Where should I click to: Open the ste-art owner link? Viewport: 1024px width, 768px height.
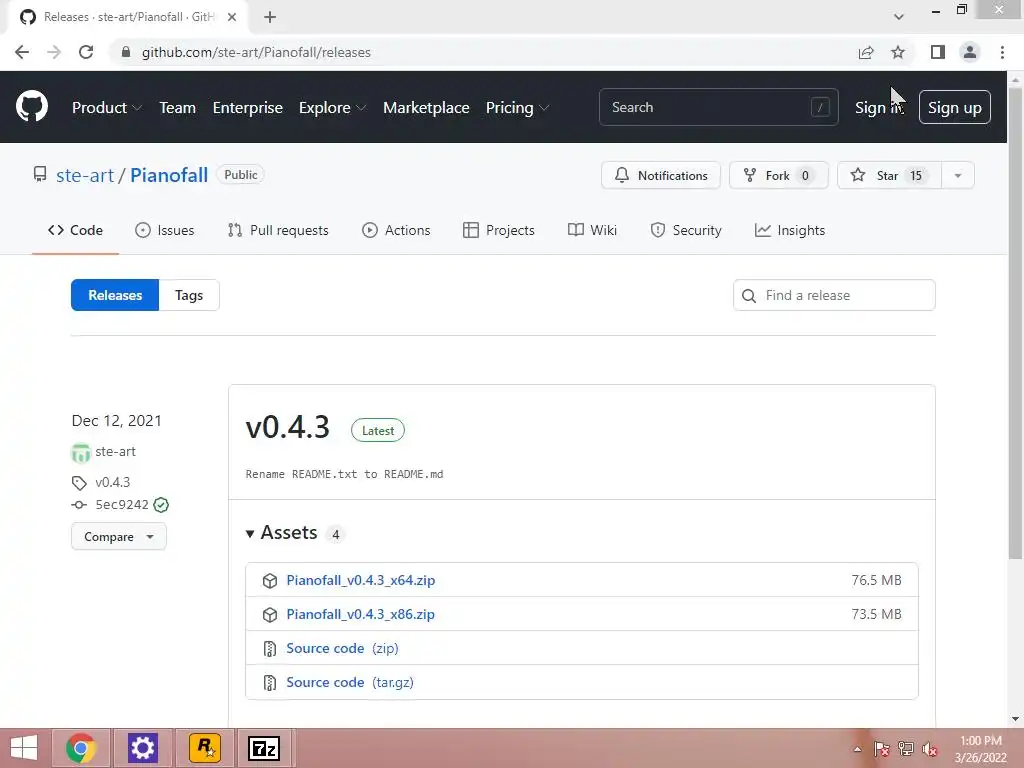85,176
